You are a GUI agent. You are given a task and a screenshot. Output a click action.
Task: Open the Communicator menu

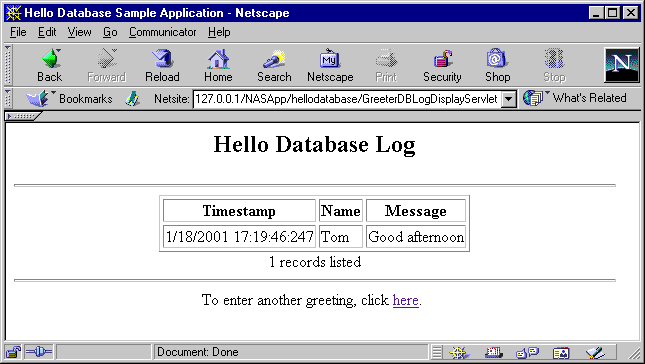point(162,32)
